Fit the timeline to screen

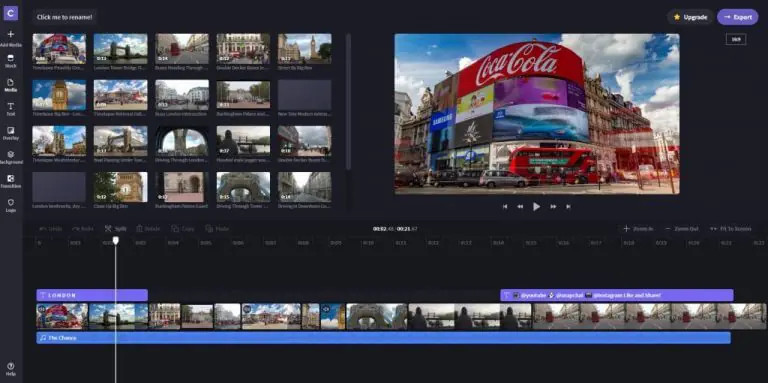(730, 229)
